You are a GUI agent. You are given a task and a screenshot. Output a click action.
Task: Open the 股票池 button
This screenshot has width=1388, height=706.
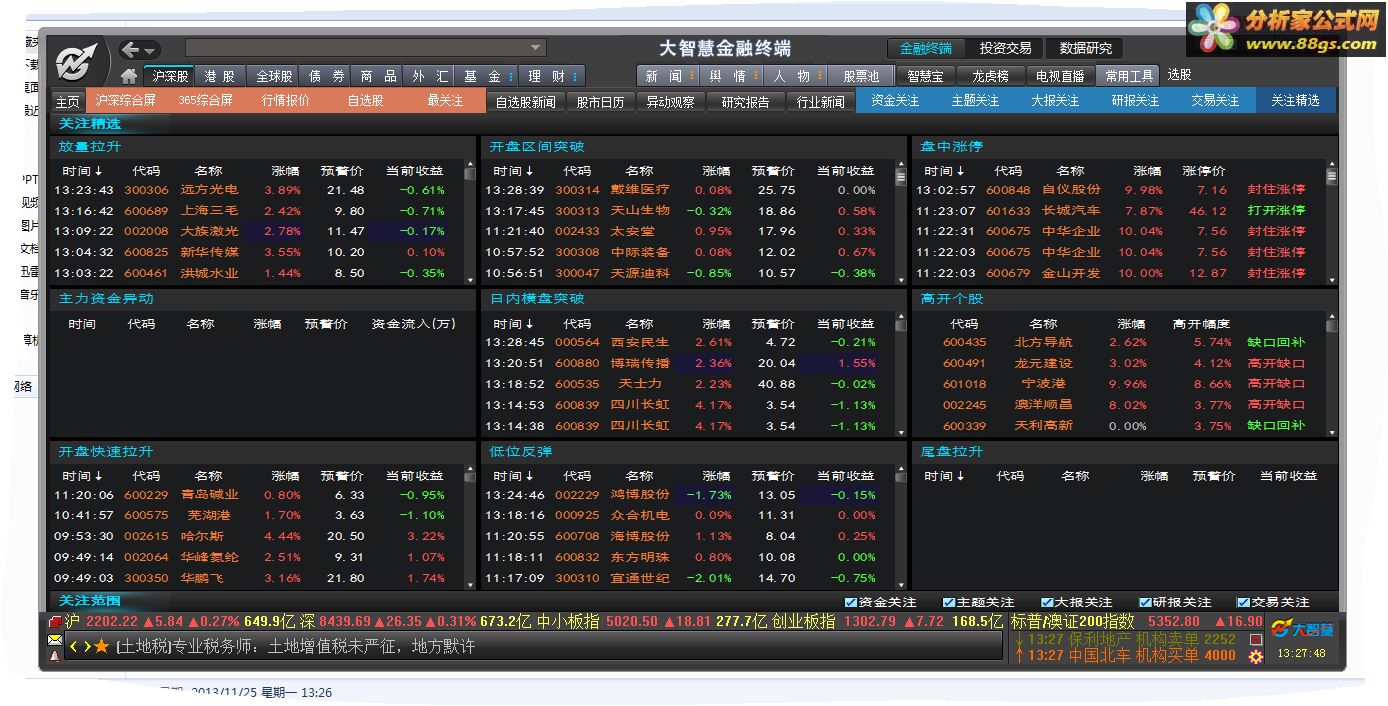pos(861,76)
